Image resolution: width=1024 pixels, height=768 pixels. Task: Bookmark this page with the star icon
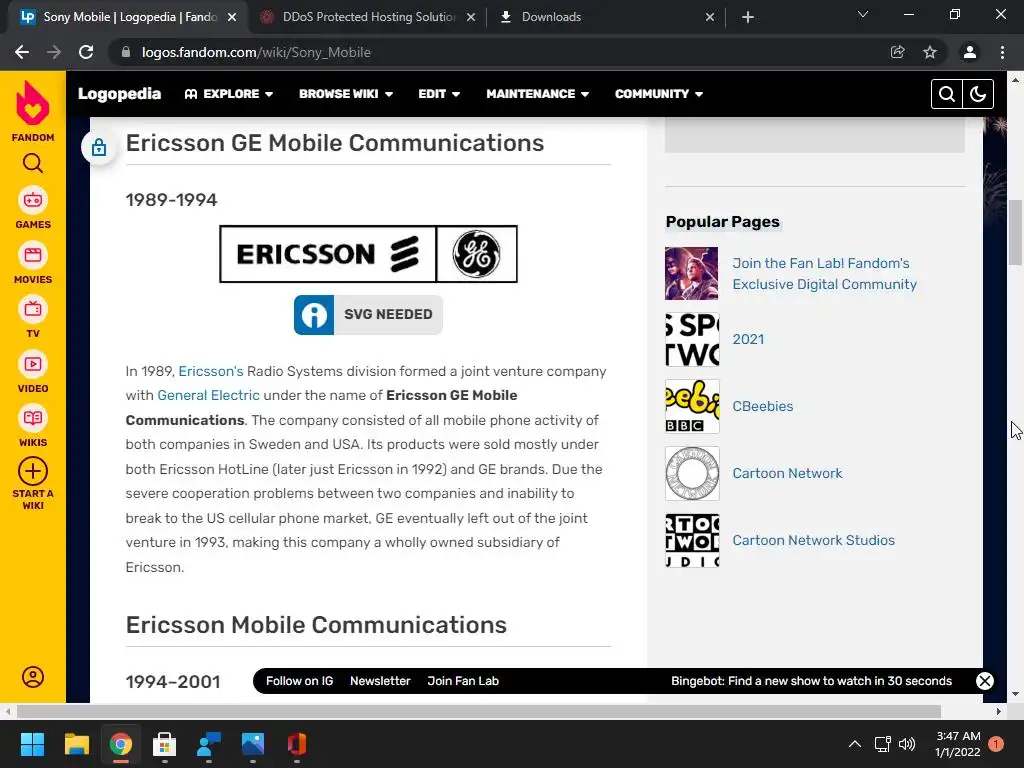click(930, 52)
